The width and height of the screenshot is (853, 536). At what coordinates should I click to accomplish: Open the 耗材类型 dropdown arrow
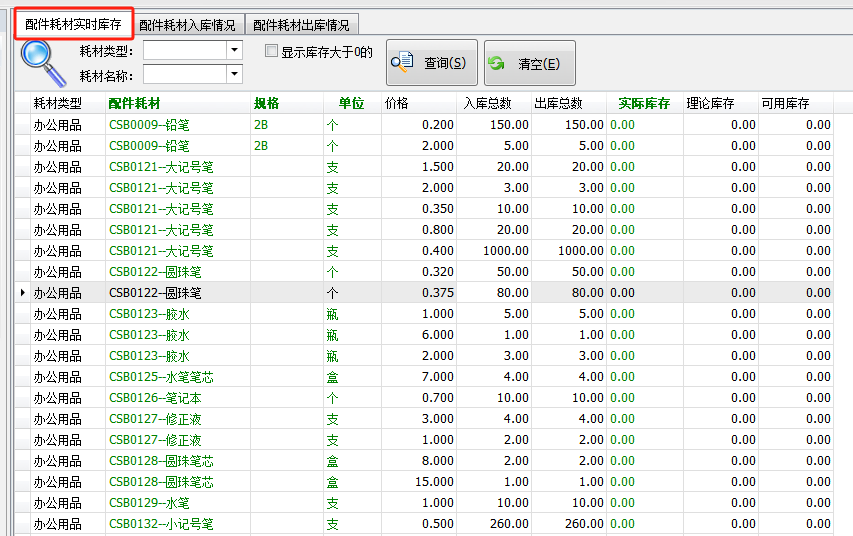coord(234,51)
